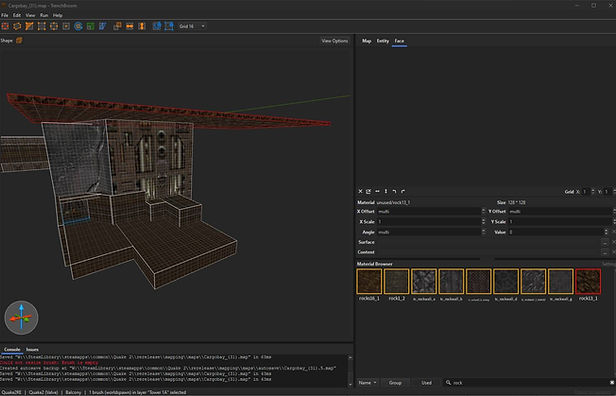Clear the material search text
This screenshot has height=396, width=616.
[x=612, y=383]
